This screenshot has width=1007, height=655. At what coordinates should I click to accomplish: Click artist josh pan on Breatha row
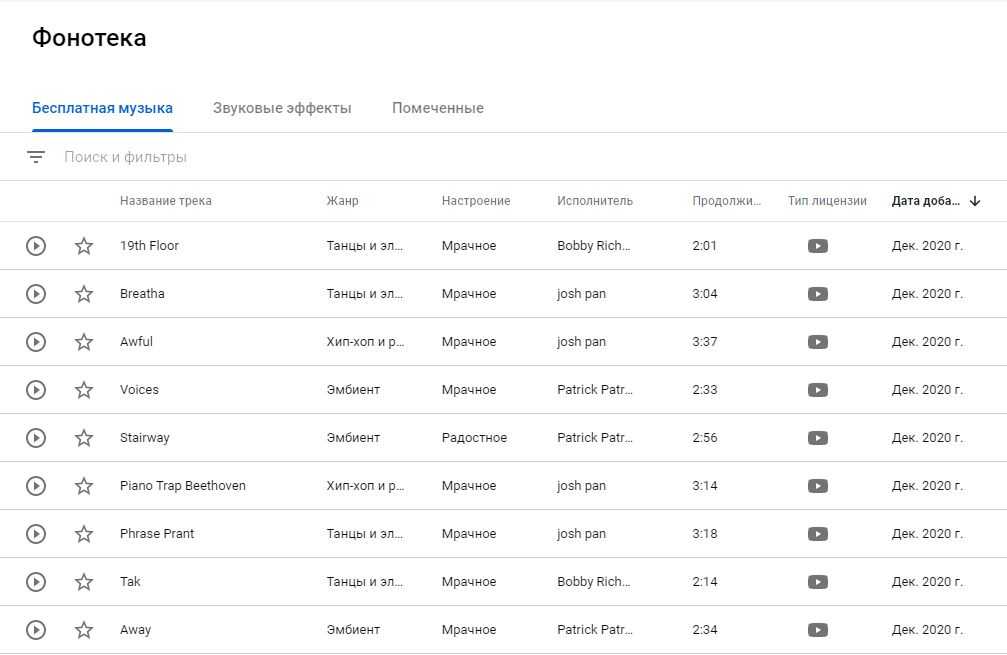click(x=582, y=294)
